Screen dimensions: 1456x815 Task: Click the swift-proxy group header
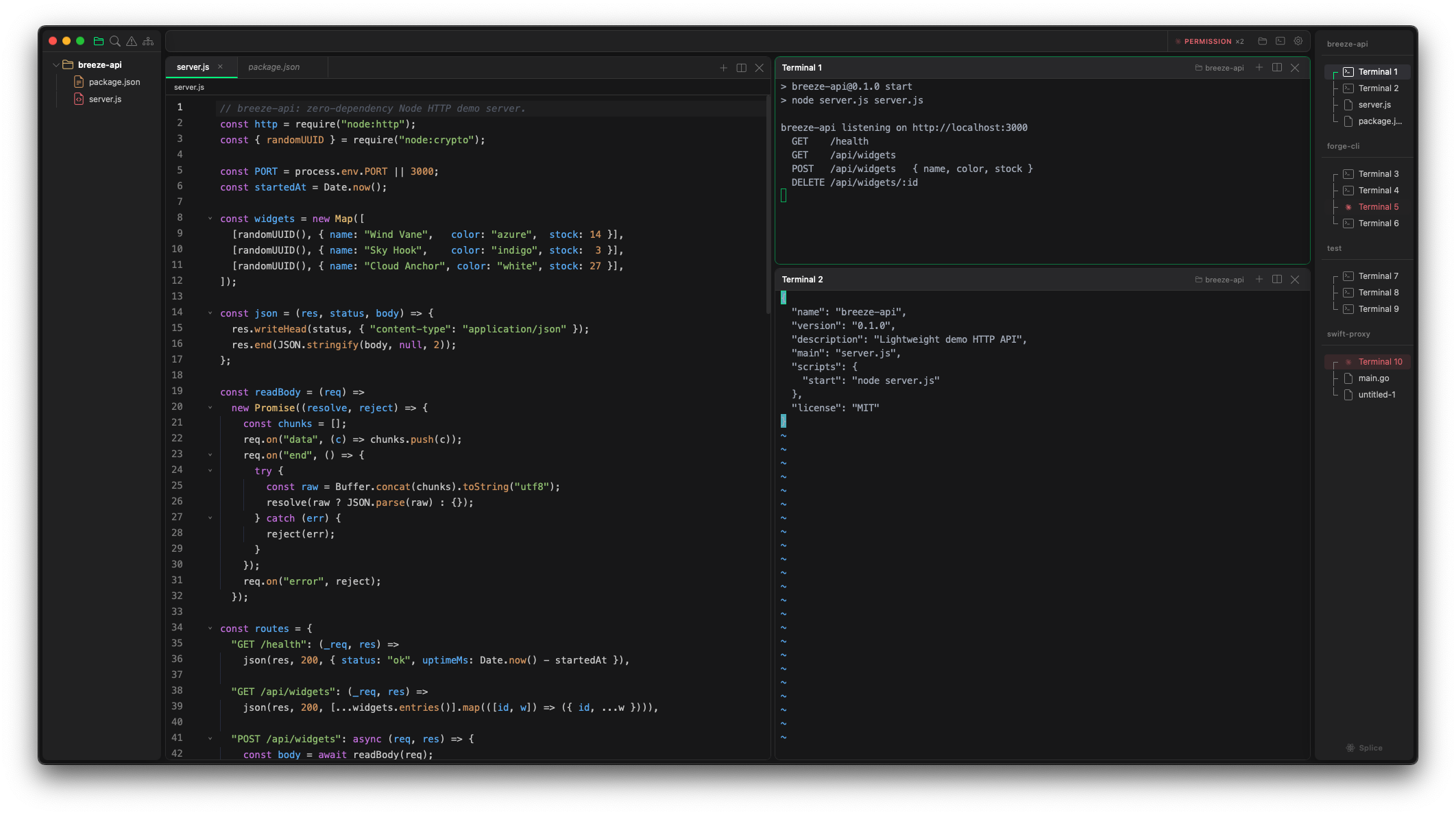click(x=1348, y=334)
